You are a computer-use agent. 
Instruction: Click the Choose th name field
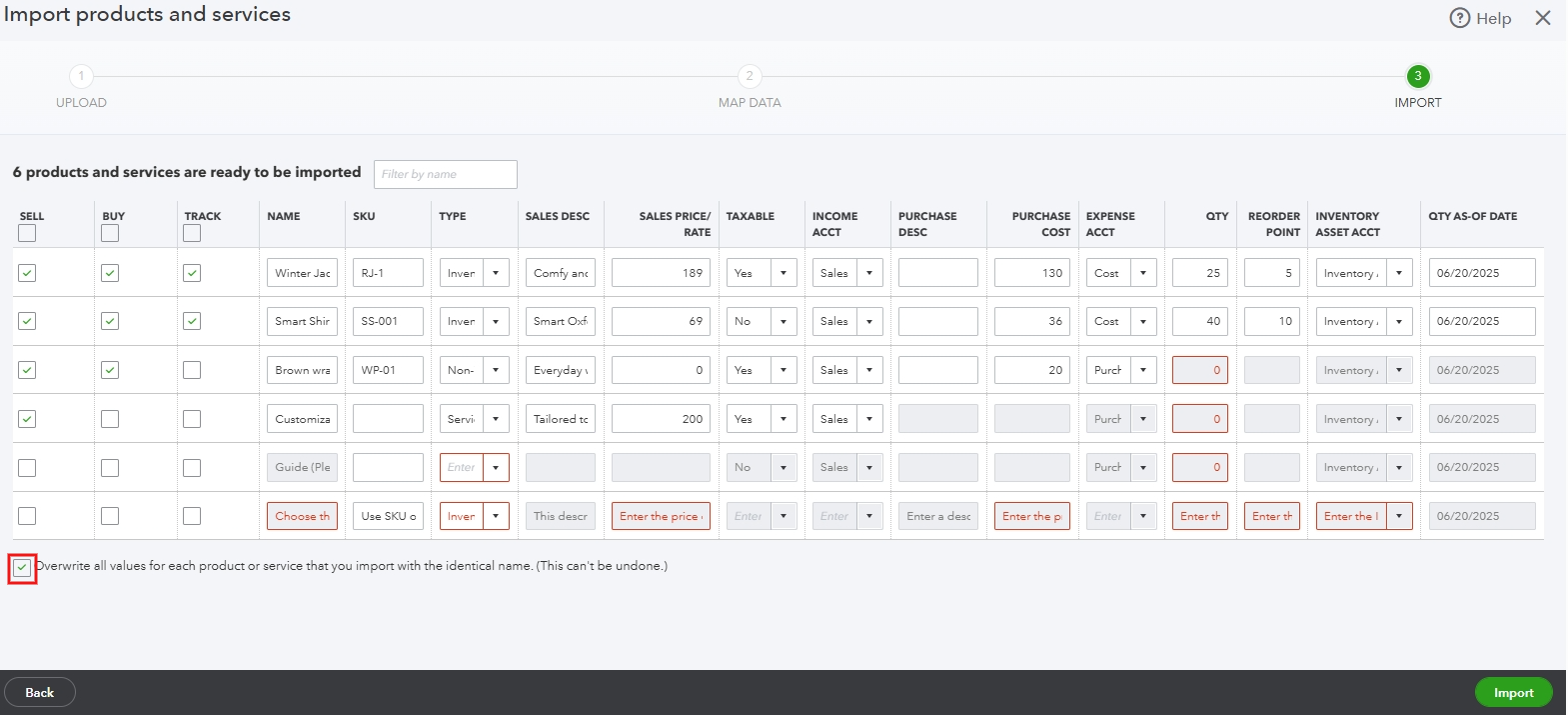302,516
